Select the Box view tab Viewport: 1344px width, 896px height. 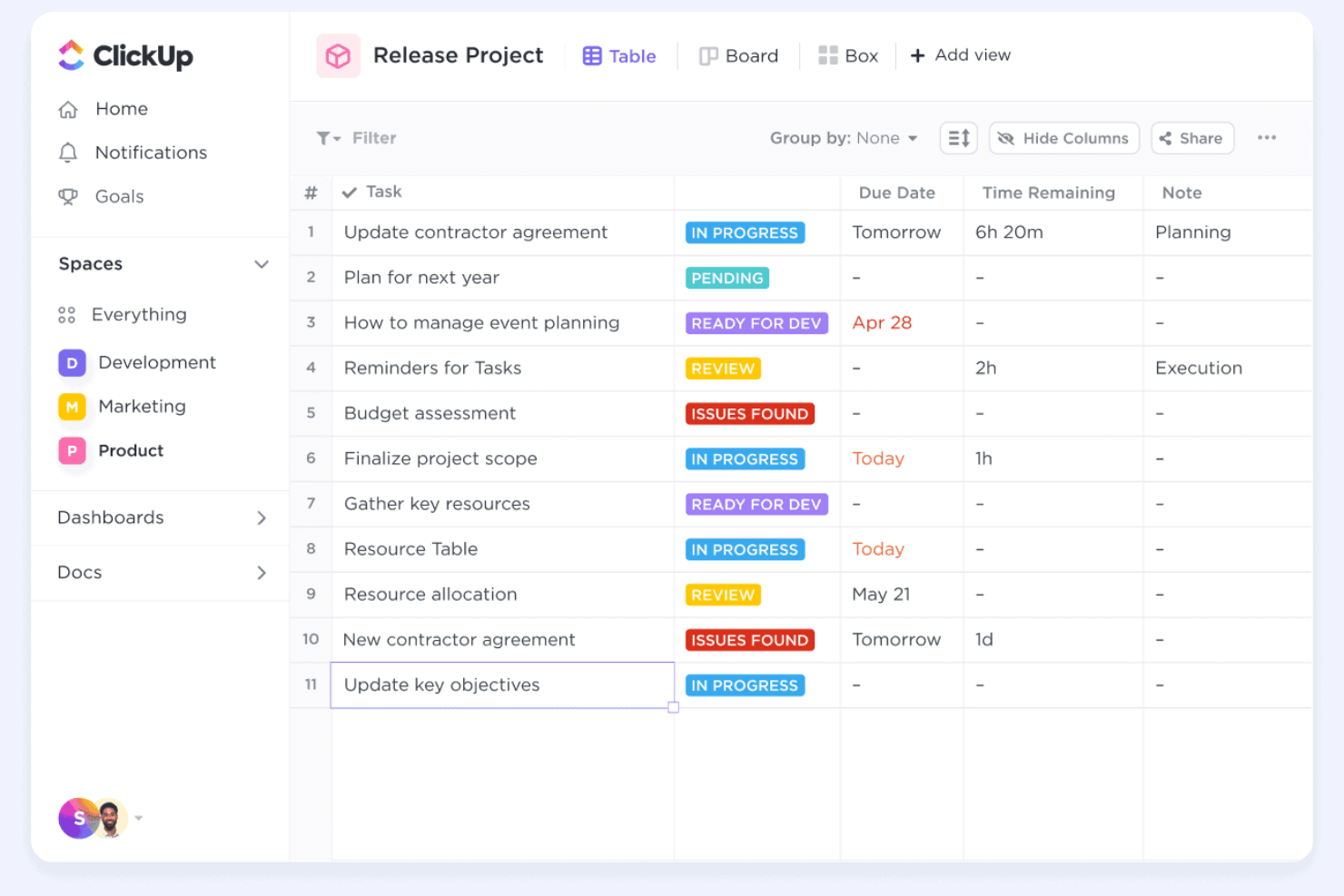click(847, 55)
